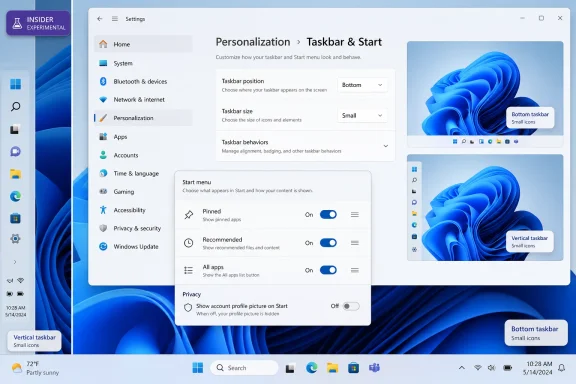Open the notification bell icon
Screen dimensions: 576x384
point(561,368)
